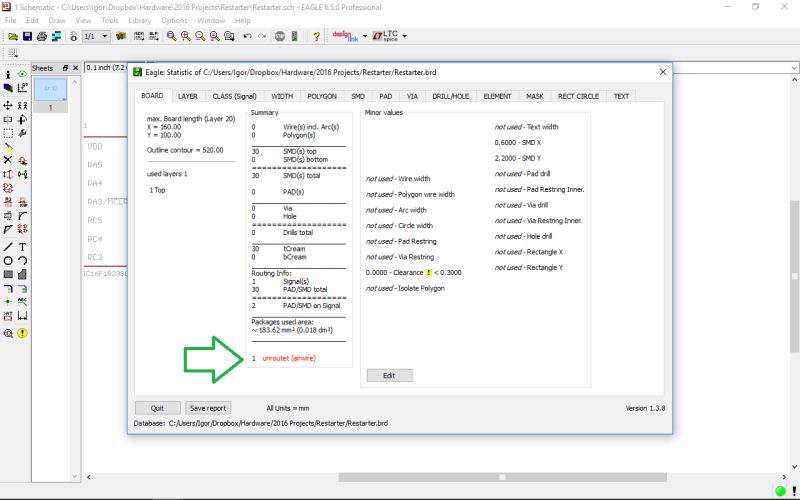Zoom in with the plus magnifier
This screenshot has width=800, height=500.
(186, 36)
